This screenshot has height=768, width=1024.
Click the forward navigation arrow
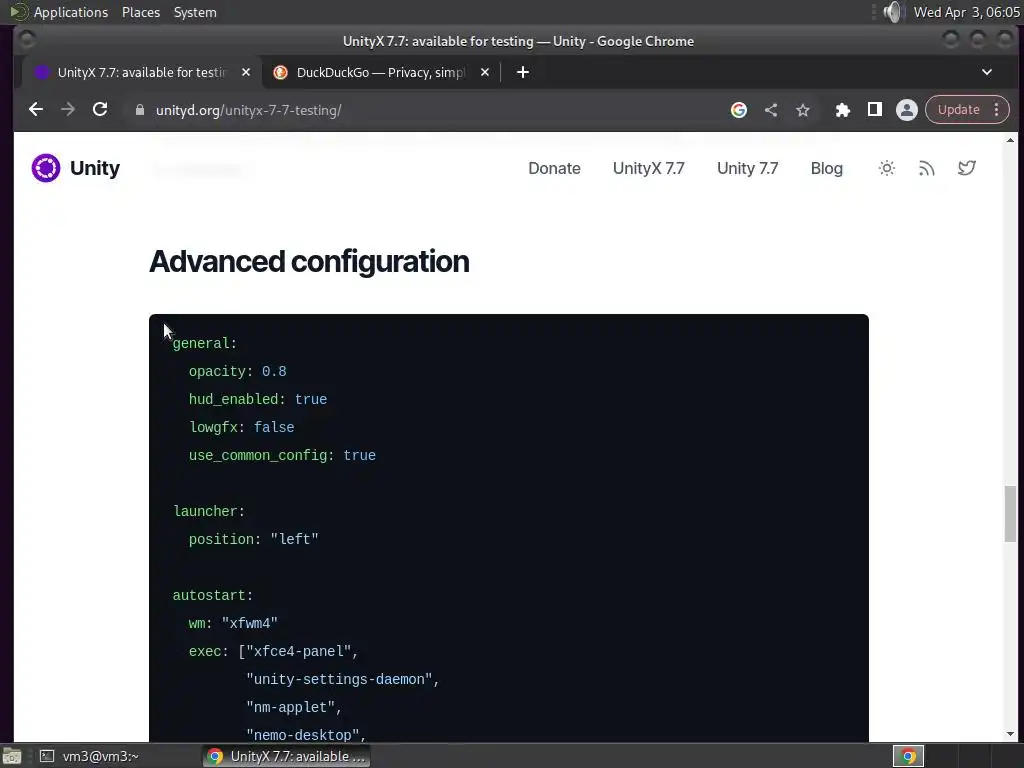[x=68, y=110]
